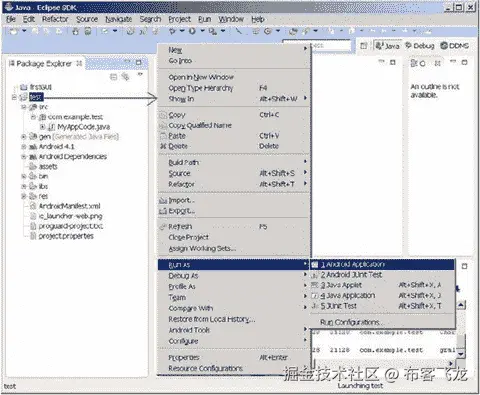
Task: Toggle Link with Editor in Package Explorer
Action: 125,77
